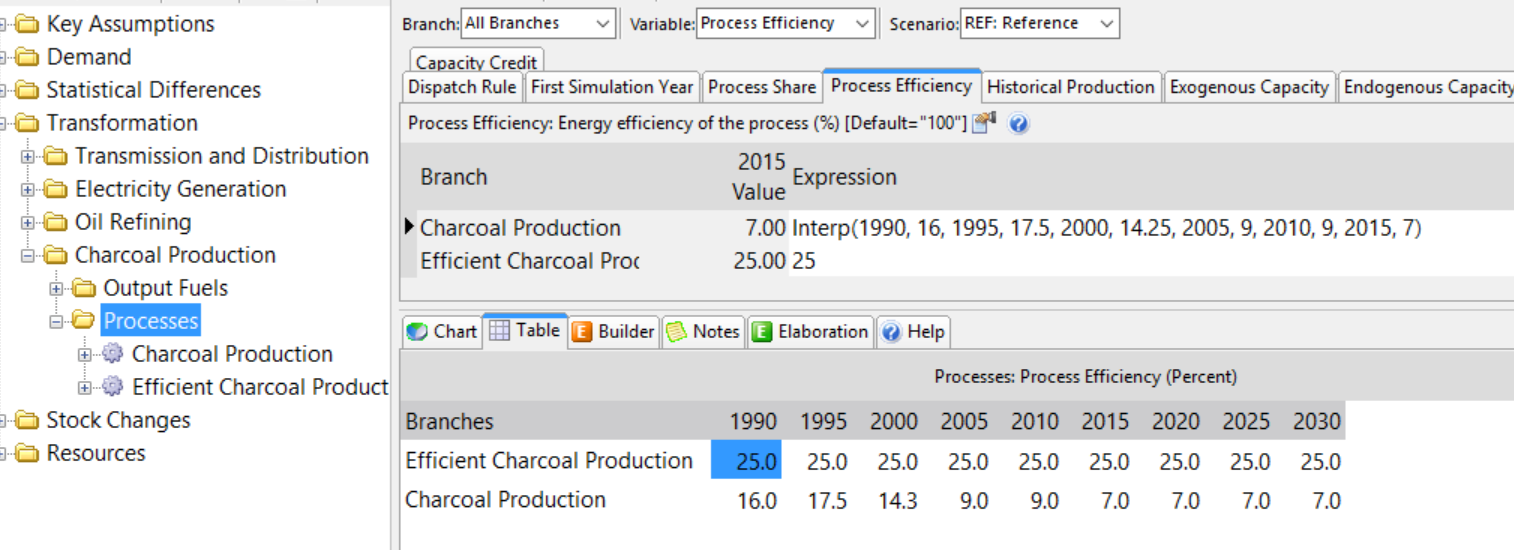Click the 2015 value cell 25.00
The width and height of the screenshot is (1514, 550).
[x=759, y=261]
